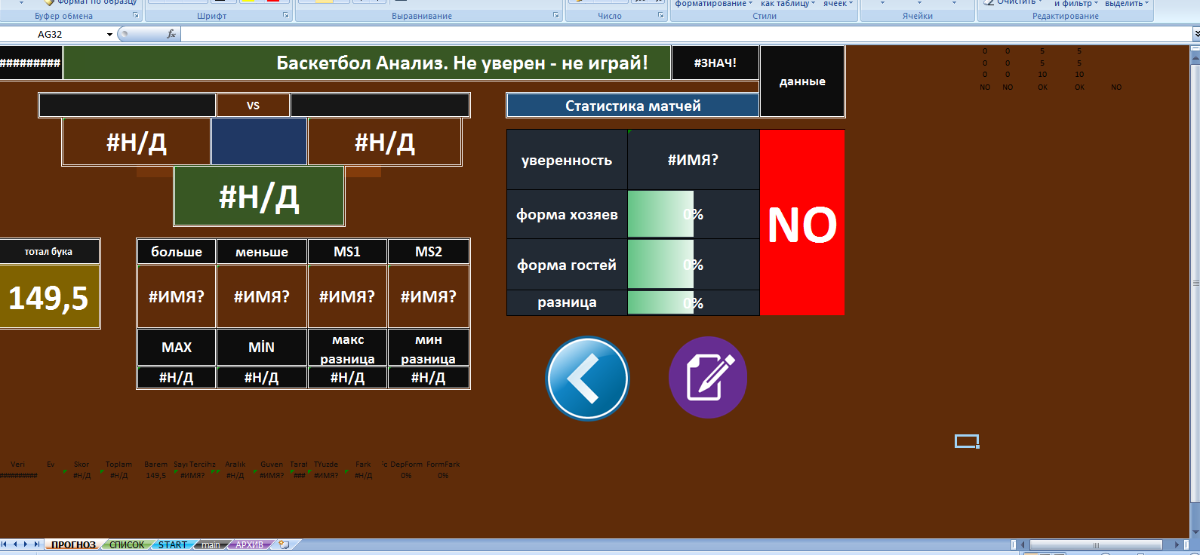Open the Alignment group dialog launcher
1200x555 pixels.
point(556,17)
